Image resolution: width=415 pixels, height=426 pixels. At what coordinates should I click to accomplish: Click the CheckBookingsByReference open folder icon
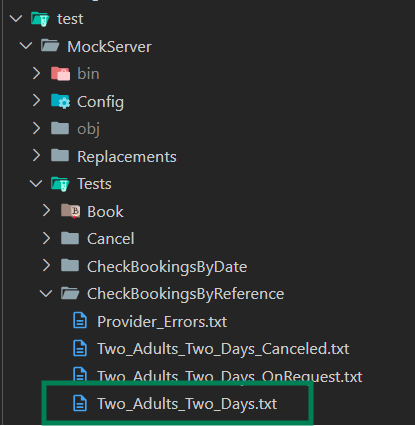tap(70, 293)
